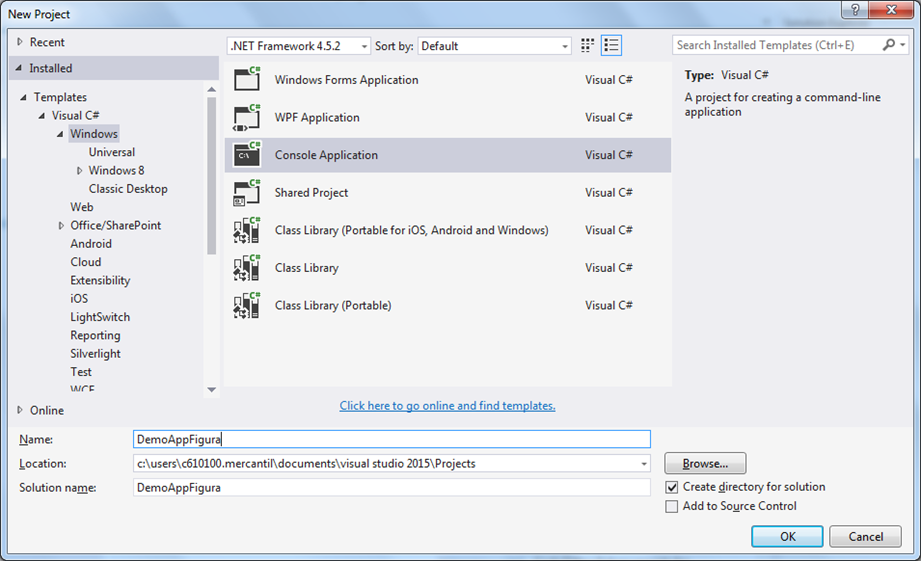Screen dimensions: 921x561
Task: Expand the Recent section
Action: coord(19,42)
